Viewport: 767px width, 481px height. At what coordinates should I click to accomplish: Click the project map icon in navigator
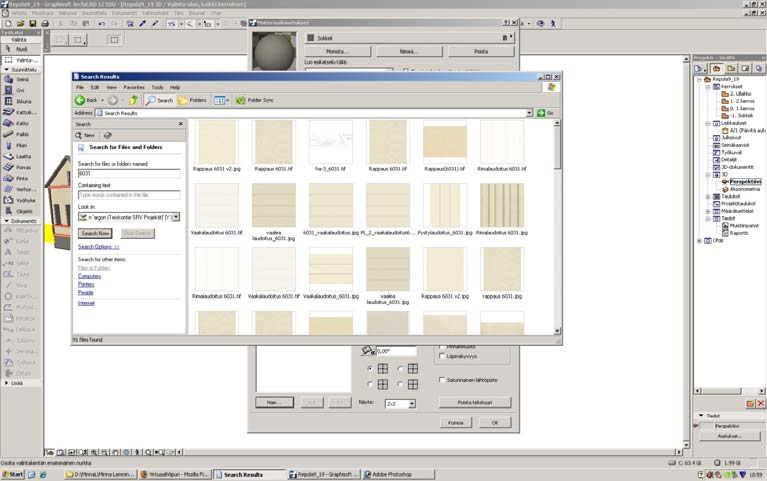[716, 69]
